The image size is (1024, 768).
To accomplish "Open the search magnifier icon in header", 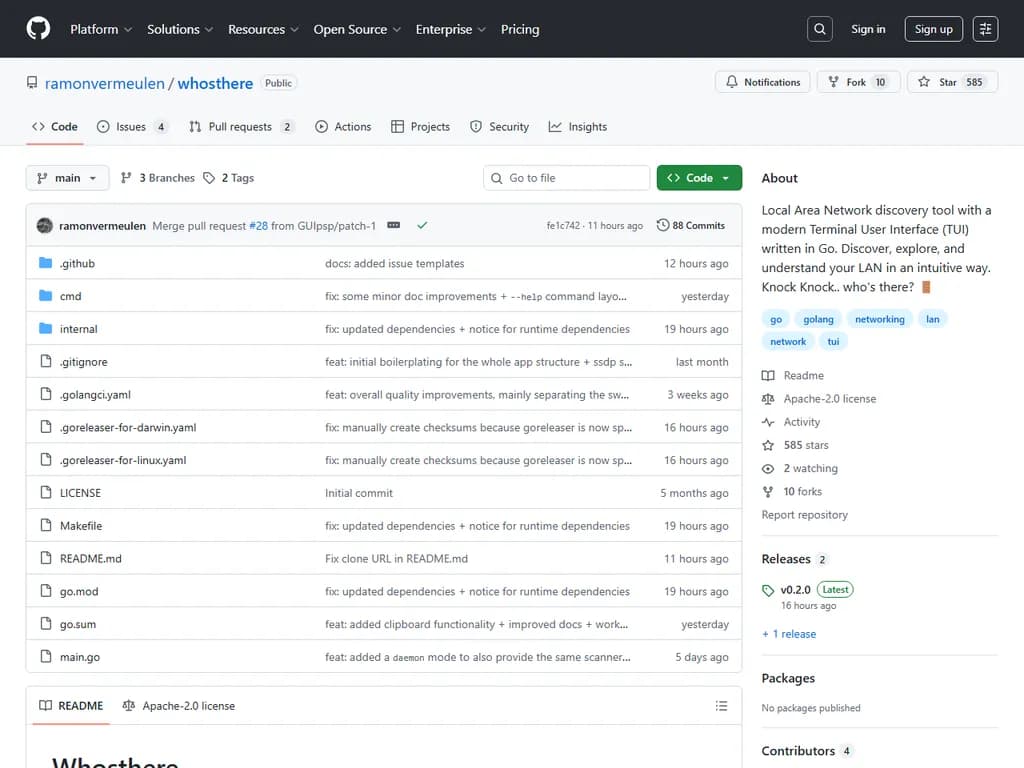I will [x=819, y=29].
